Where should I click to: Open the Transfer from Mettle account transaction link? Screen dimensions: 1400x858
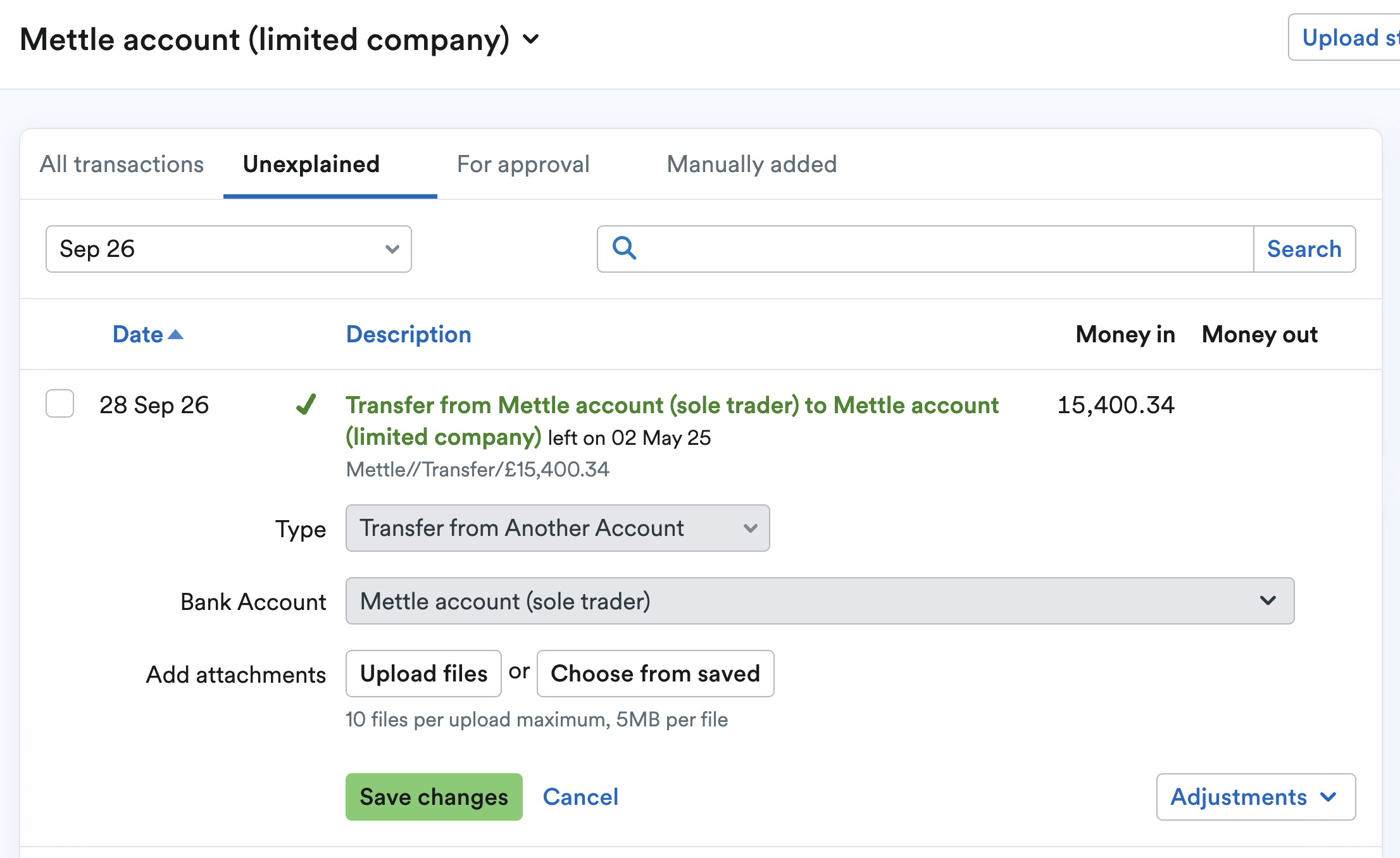coord(672,421)
